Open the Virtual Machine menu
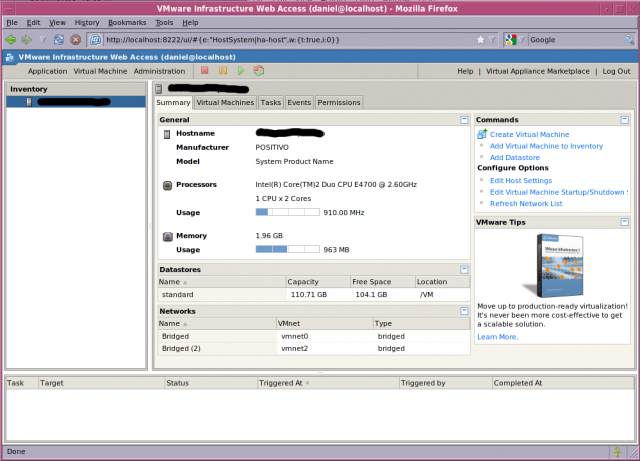Viewport: 640px width, 461px height. 100,71
